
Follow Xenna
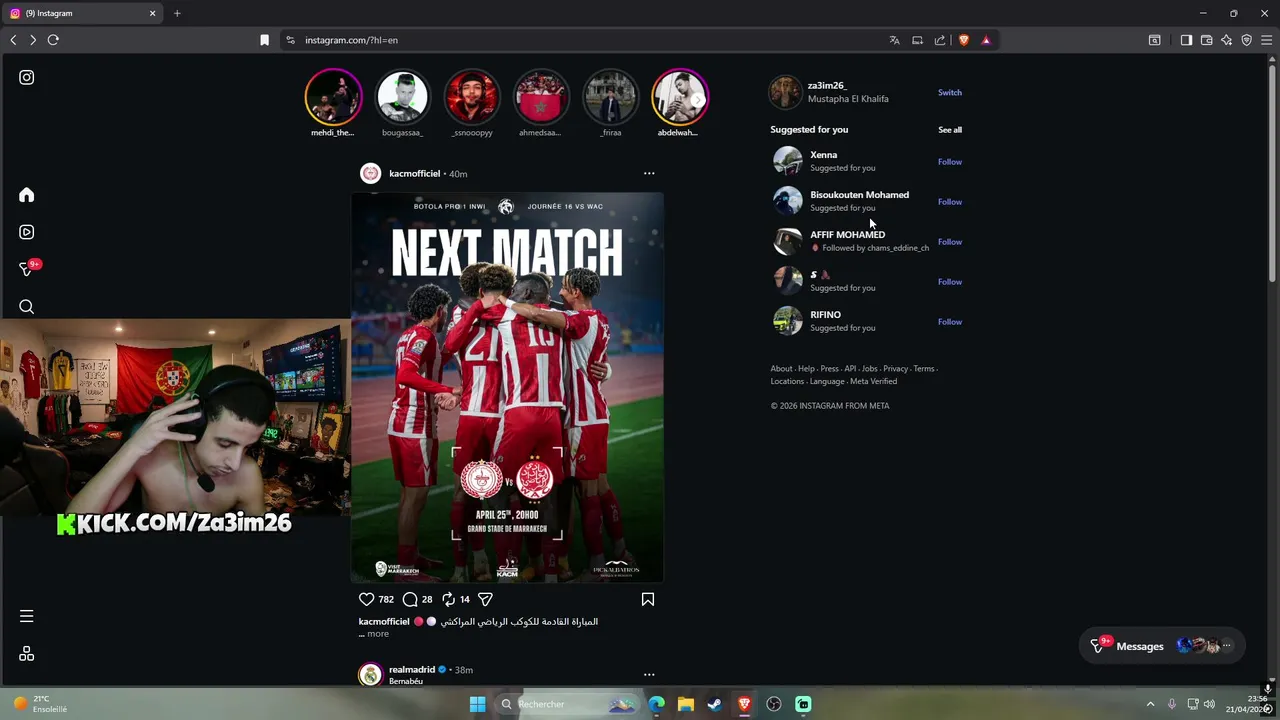tap(950, 162)
